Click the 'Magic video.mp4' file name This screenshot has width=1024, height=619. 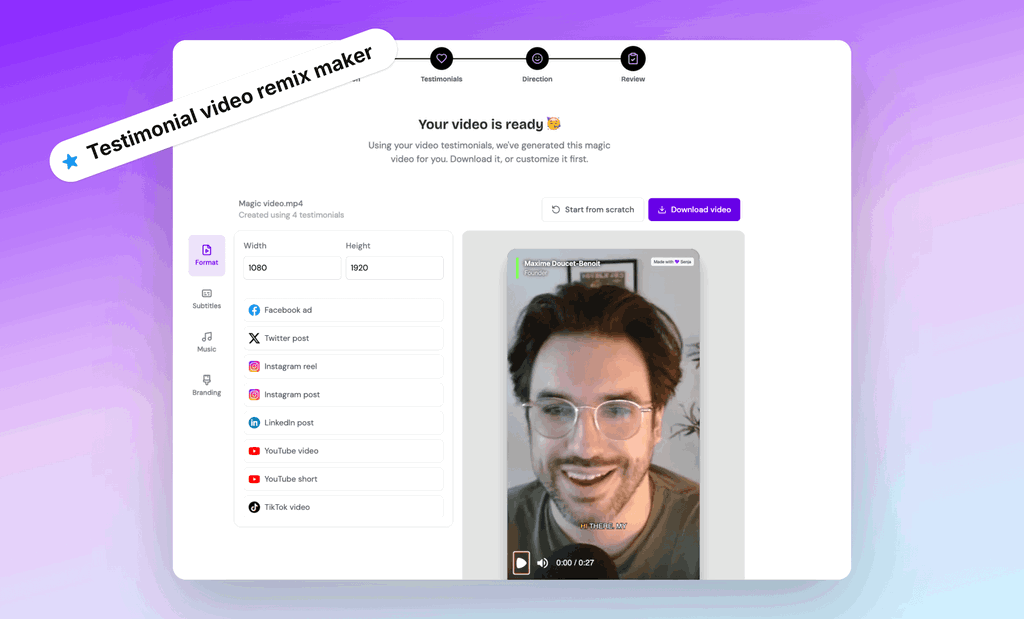pyautogui.click(x=270, y=203)
